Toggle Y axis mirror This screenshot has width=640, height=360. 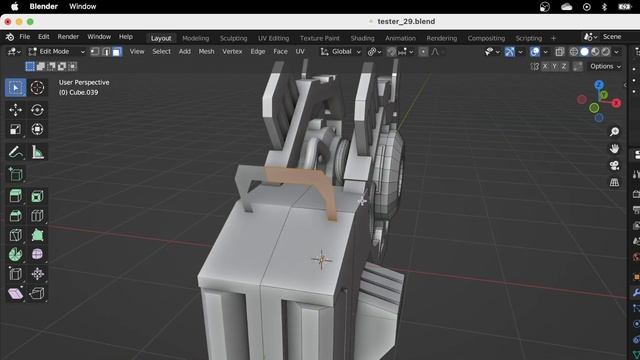point(554,66)
